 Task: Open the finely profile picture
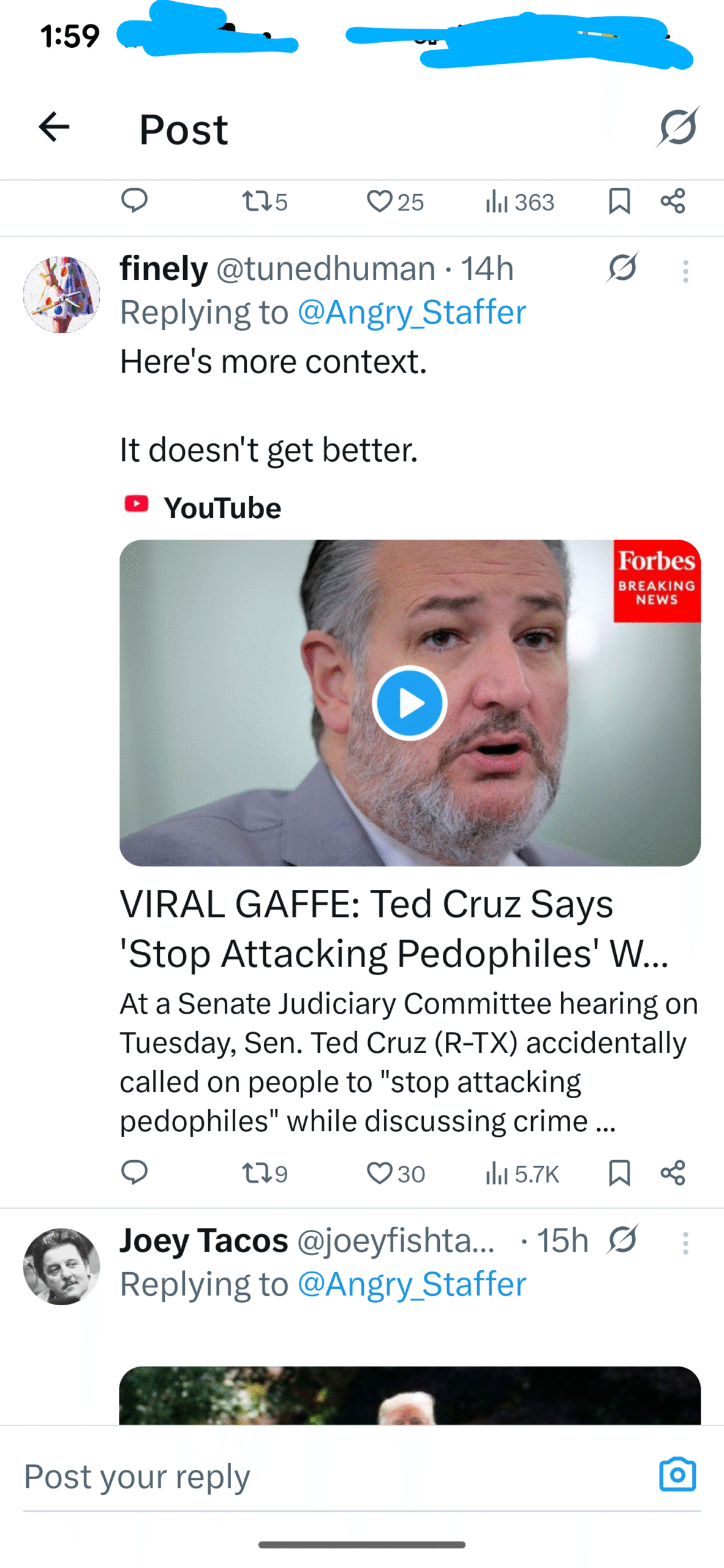(x=61, y=295)
